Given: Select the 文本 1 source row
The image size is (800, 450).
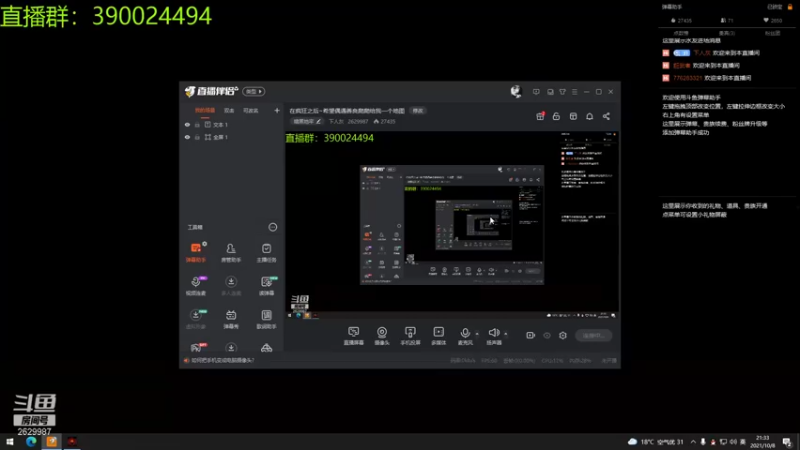Looking at the screenshot, I should pos(232,124).
